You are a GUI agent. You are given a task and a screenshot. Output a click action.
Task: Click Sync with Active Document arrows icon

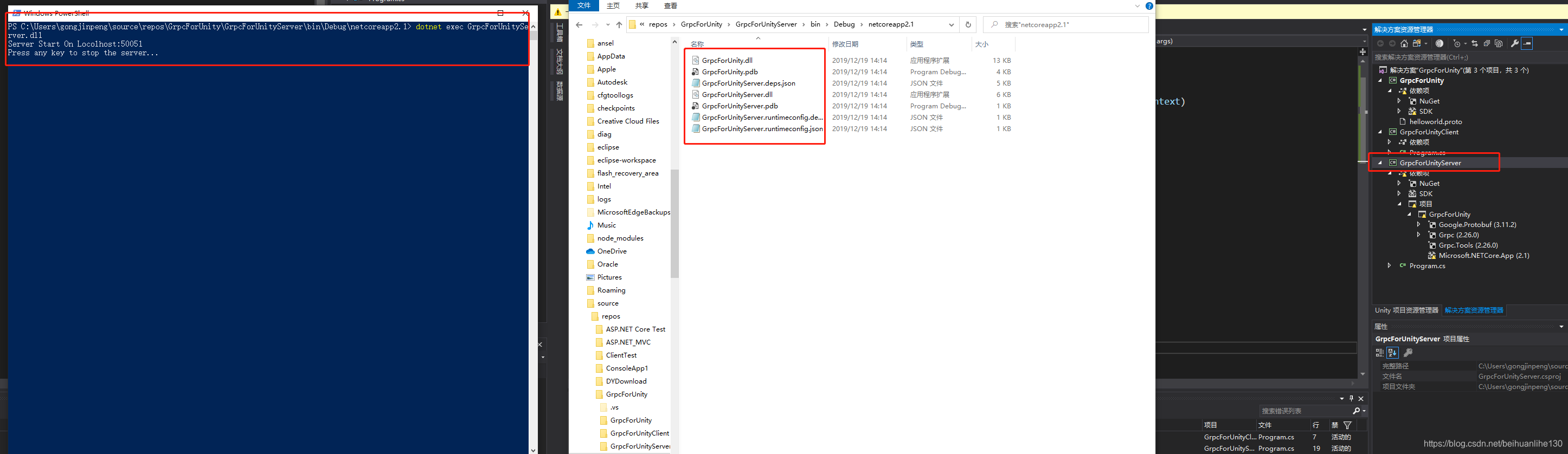click(1475, 43)
